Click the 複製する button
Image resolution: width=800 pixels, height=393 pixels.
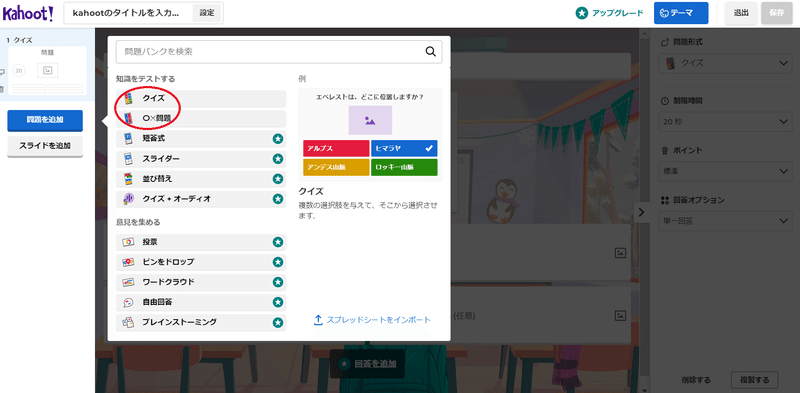(x=755, y=380)
